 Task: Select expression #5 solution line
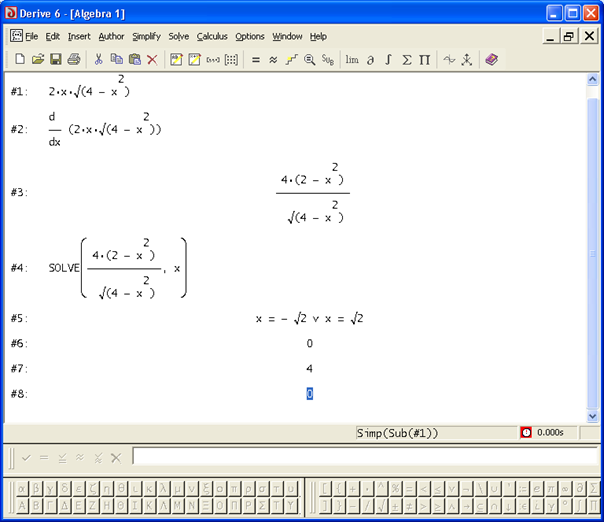309,319
